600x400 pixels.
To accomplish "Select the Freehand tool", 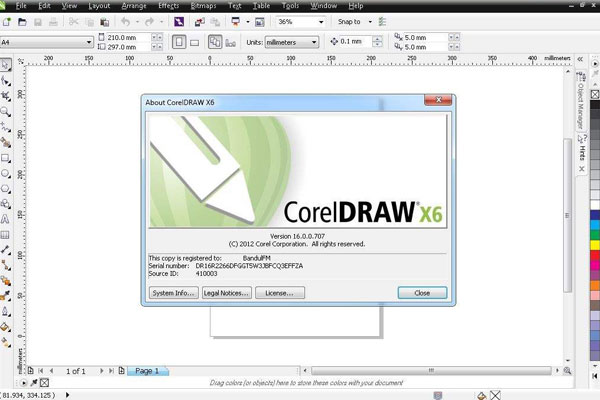I will coord(5,127).
